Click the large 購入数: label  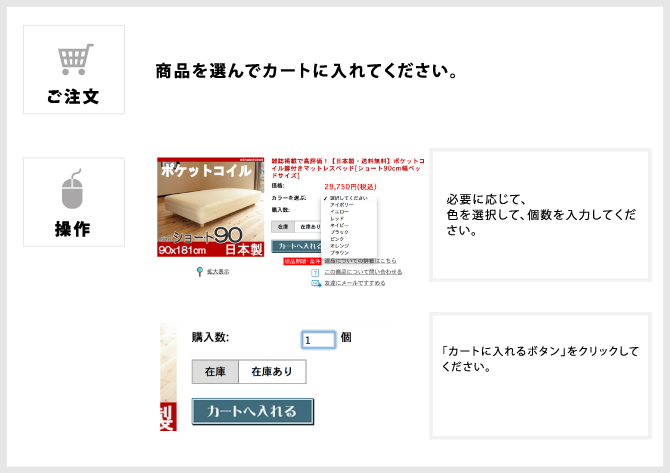tap(210, 338)
